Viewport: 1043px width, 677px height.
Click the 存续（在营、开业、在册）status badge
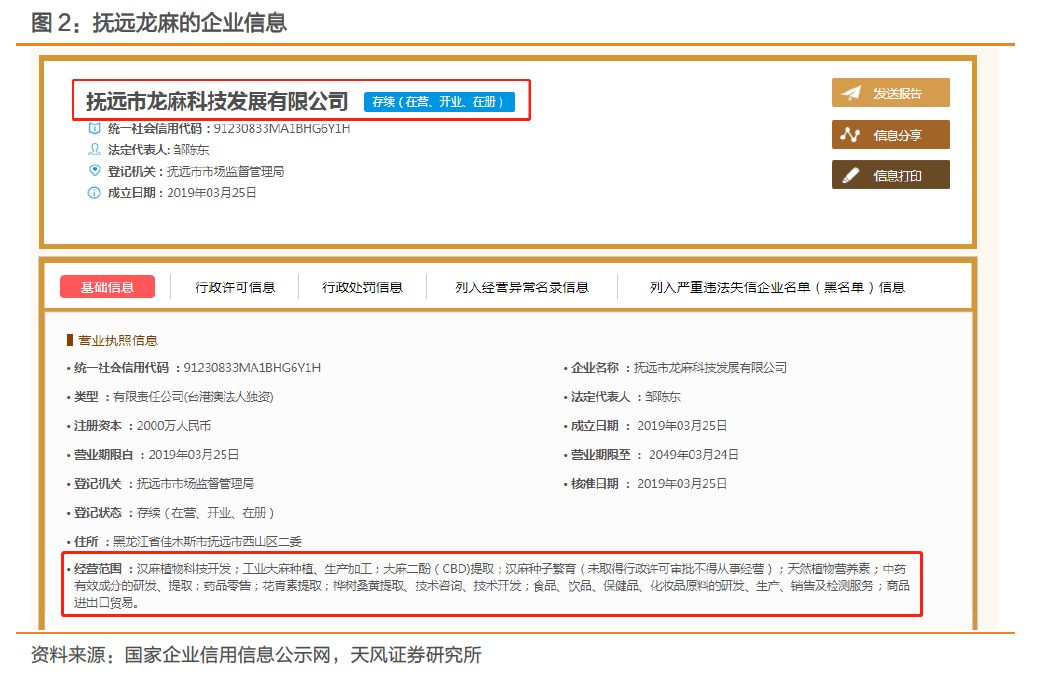coord(439,102)
